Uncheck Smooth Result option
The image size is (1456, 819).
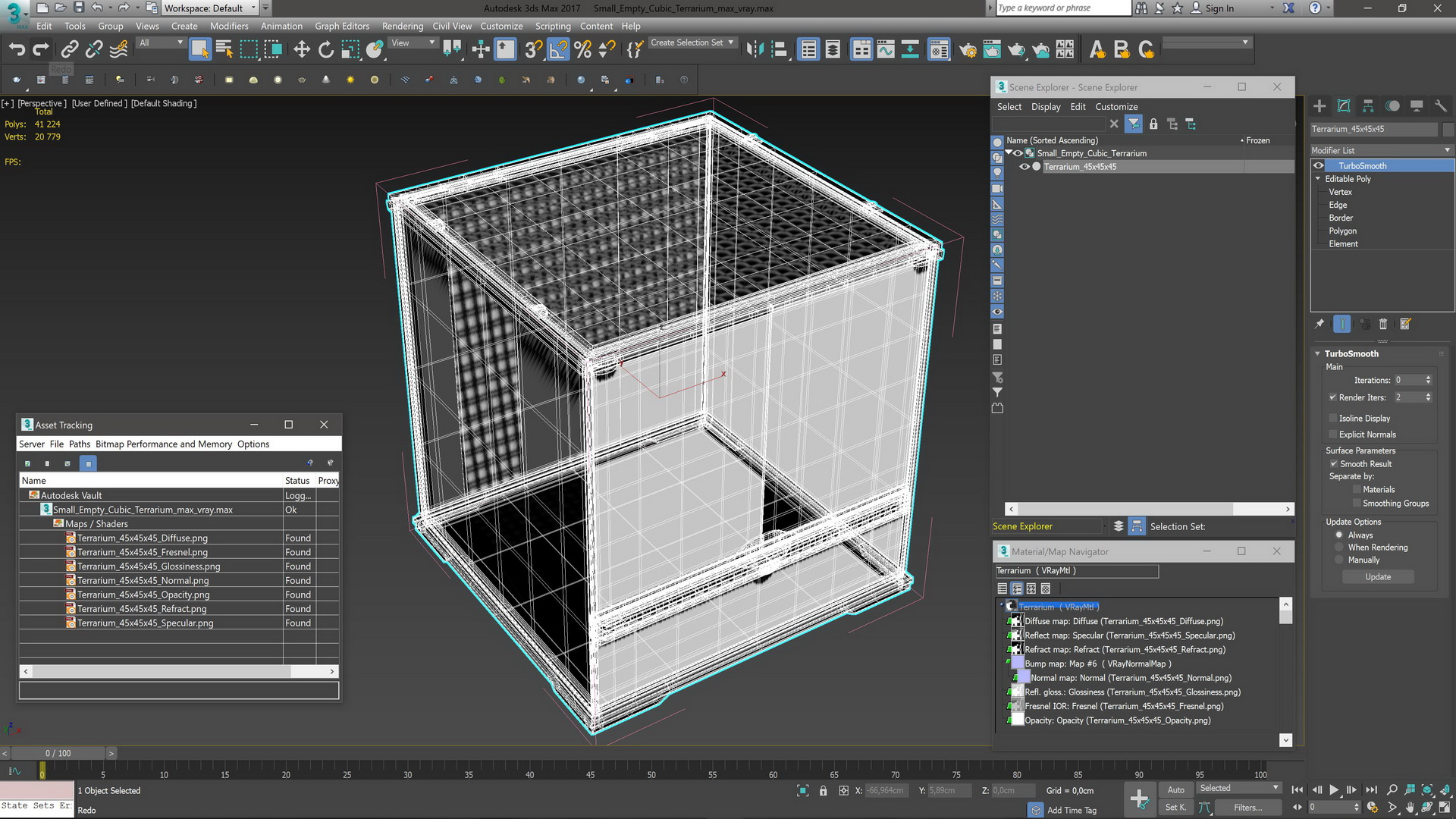(x=1333, y=464)
